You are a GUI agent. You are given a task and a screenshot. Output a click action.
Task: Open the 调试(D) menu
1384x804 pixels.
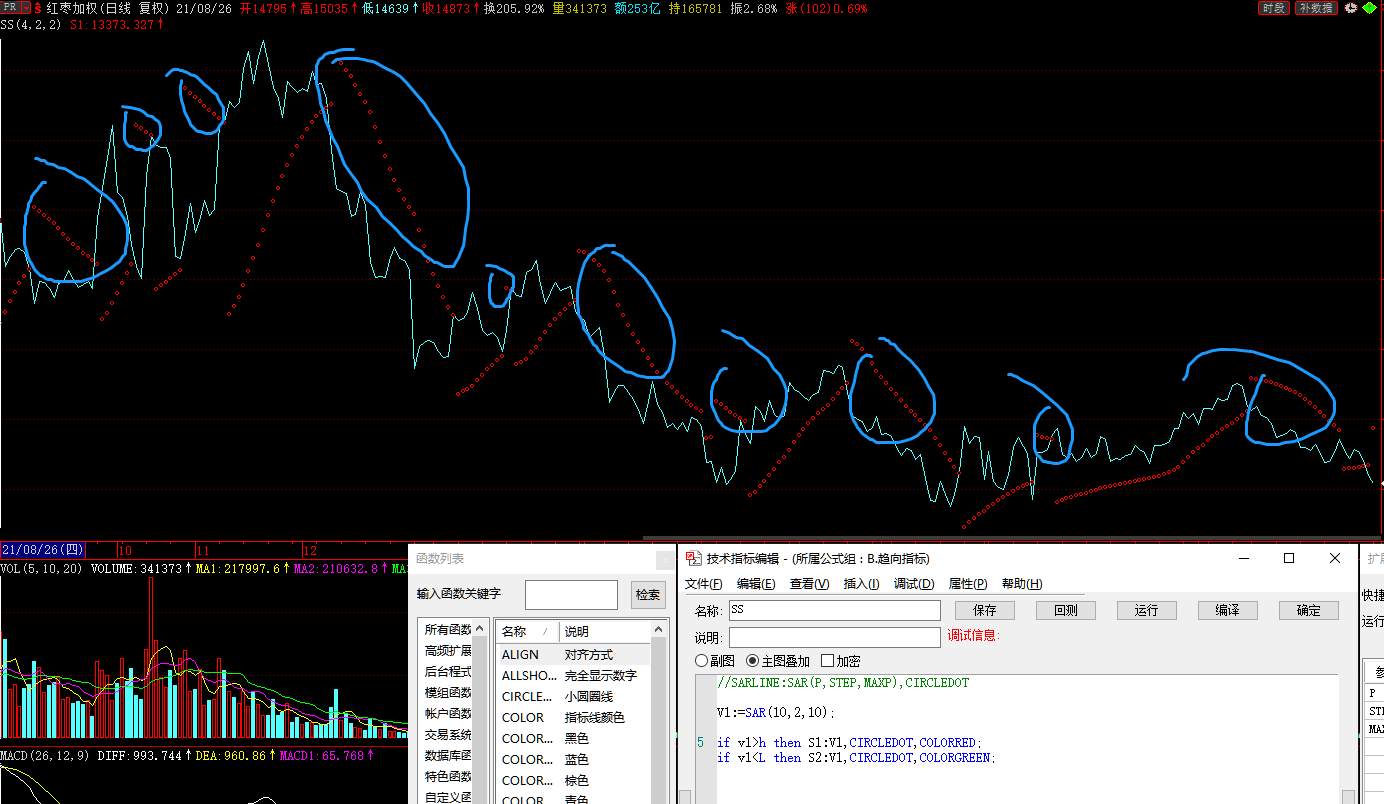914,584
